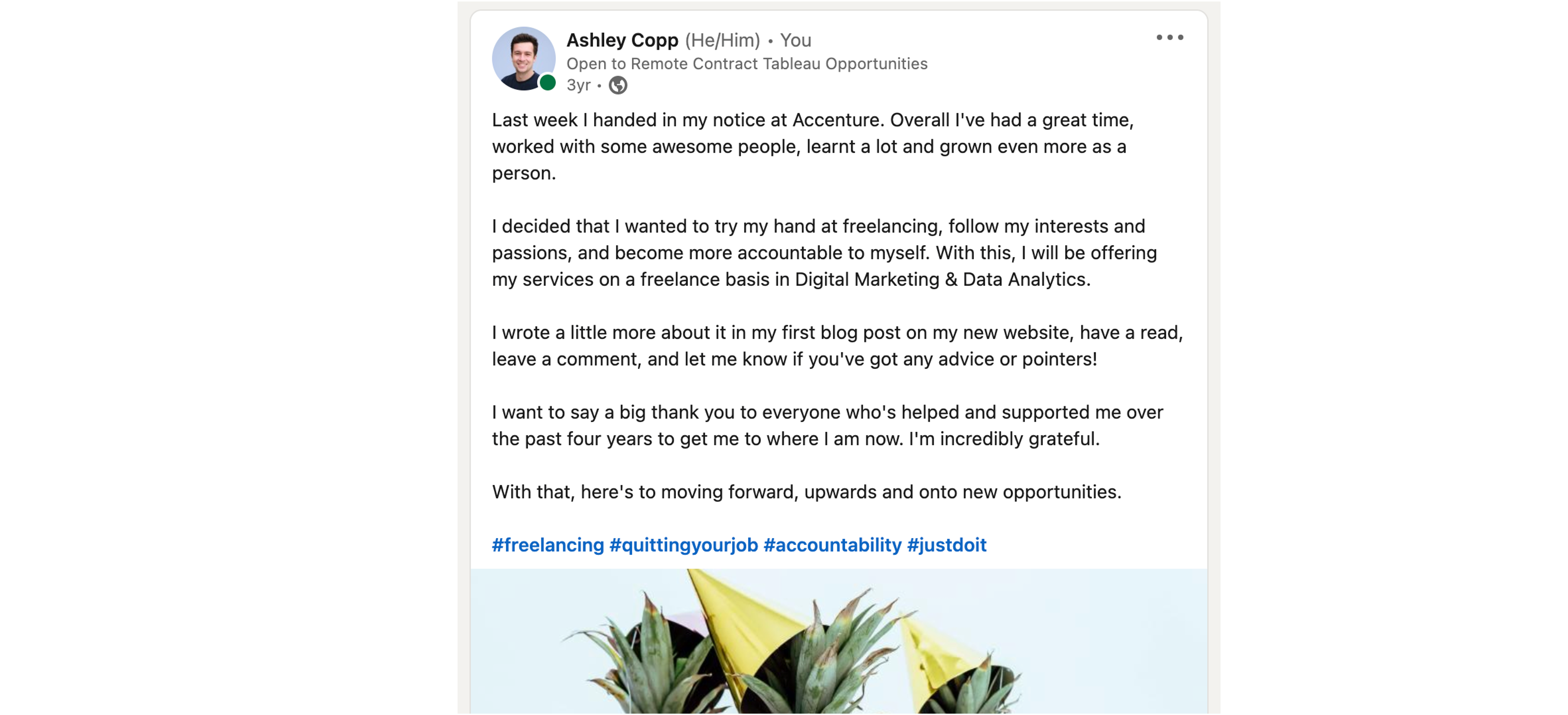Click the paragraph about trying freelancing
The width and height of the screenshot is (1568, 715).
(824, 253)
